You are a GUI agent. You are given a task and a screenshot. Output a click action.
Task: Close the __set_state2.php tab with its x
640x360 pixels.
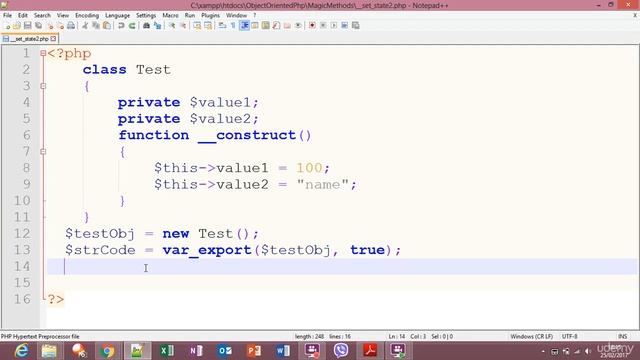coord(53,39)
